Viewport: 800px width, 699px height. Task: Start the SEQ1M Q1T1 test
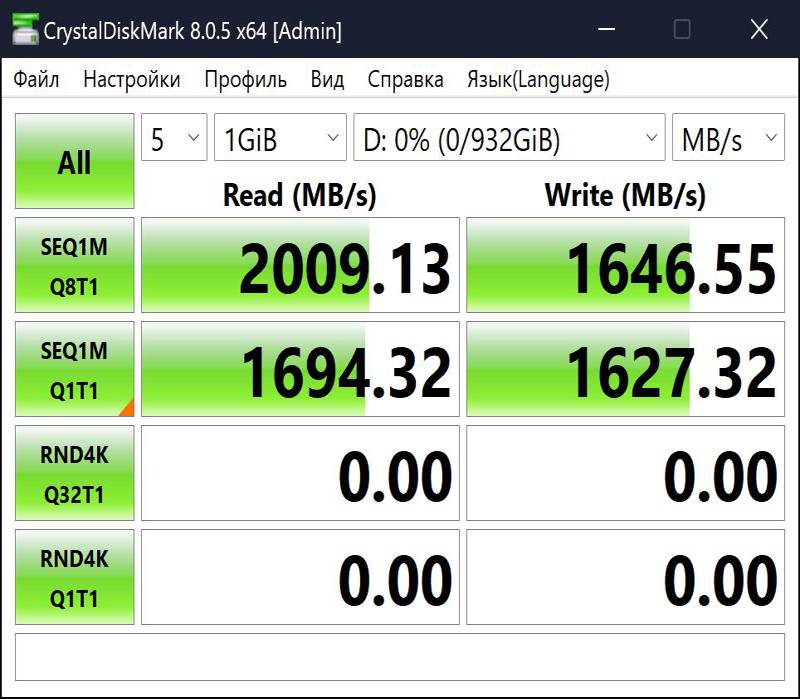(74, 369)
